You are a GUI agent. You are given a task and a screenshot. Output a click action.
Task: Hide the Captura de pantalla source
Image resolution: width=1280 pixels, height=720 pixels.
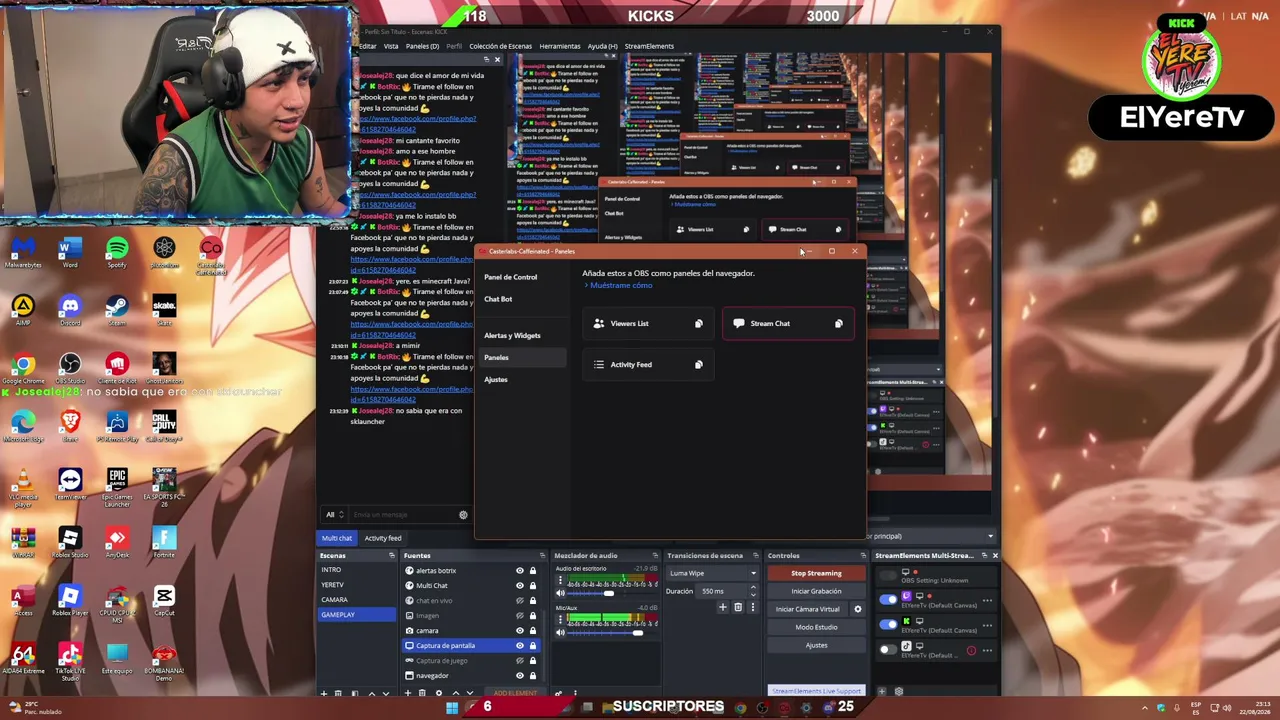(519, 646)
